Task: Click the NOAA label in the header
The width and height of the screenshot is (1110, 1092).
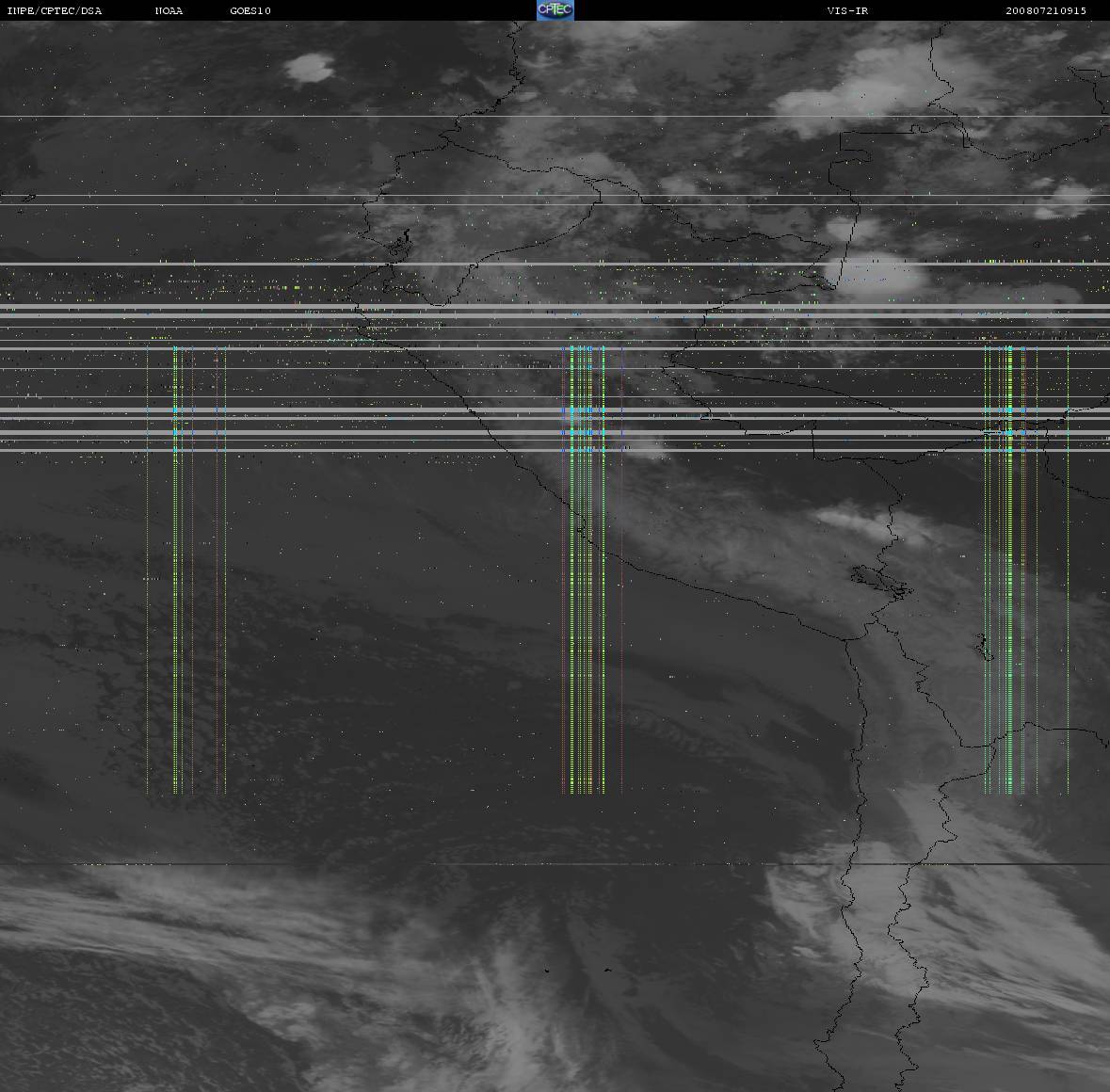Action: point(169,10)
